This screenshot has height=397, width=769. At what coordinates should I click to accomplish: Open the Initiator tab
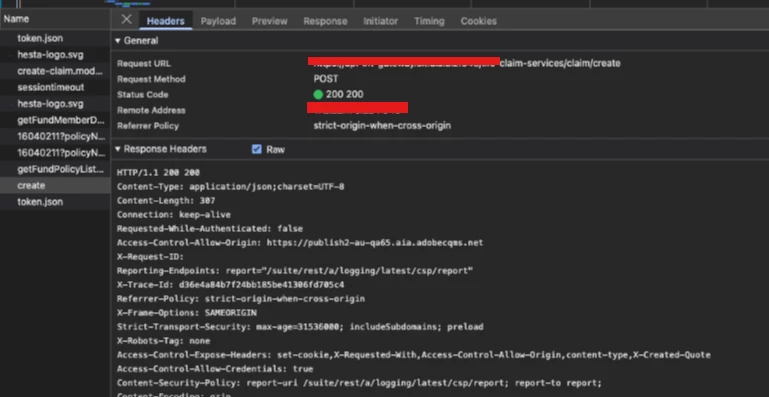(x=381, y=21)
